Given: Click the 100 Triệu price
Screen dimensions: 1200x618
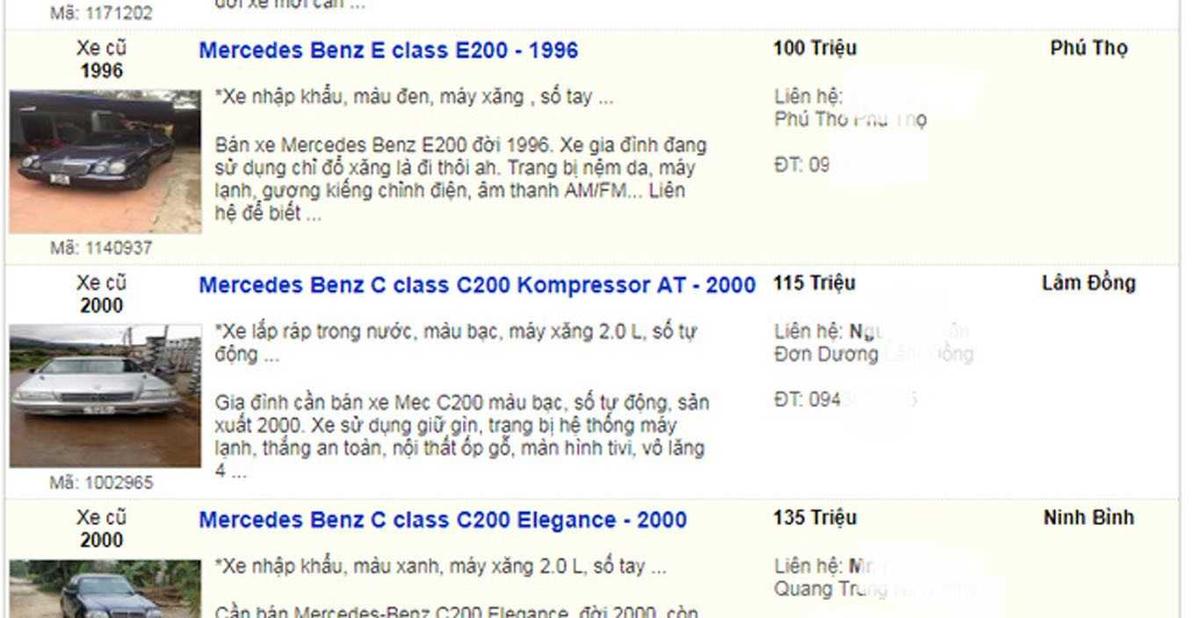Looking at the screenshot, I should [814, 48].
